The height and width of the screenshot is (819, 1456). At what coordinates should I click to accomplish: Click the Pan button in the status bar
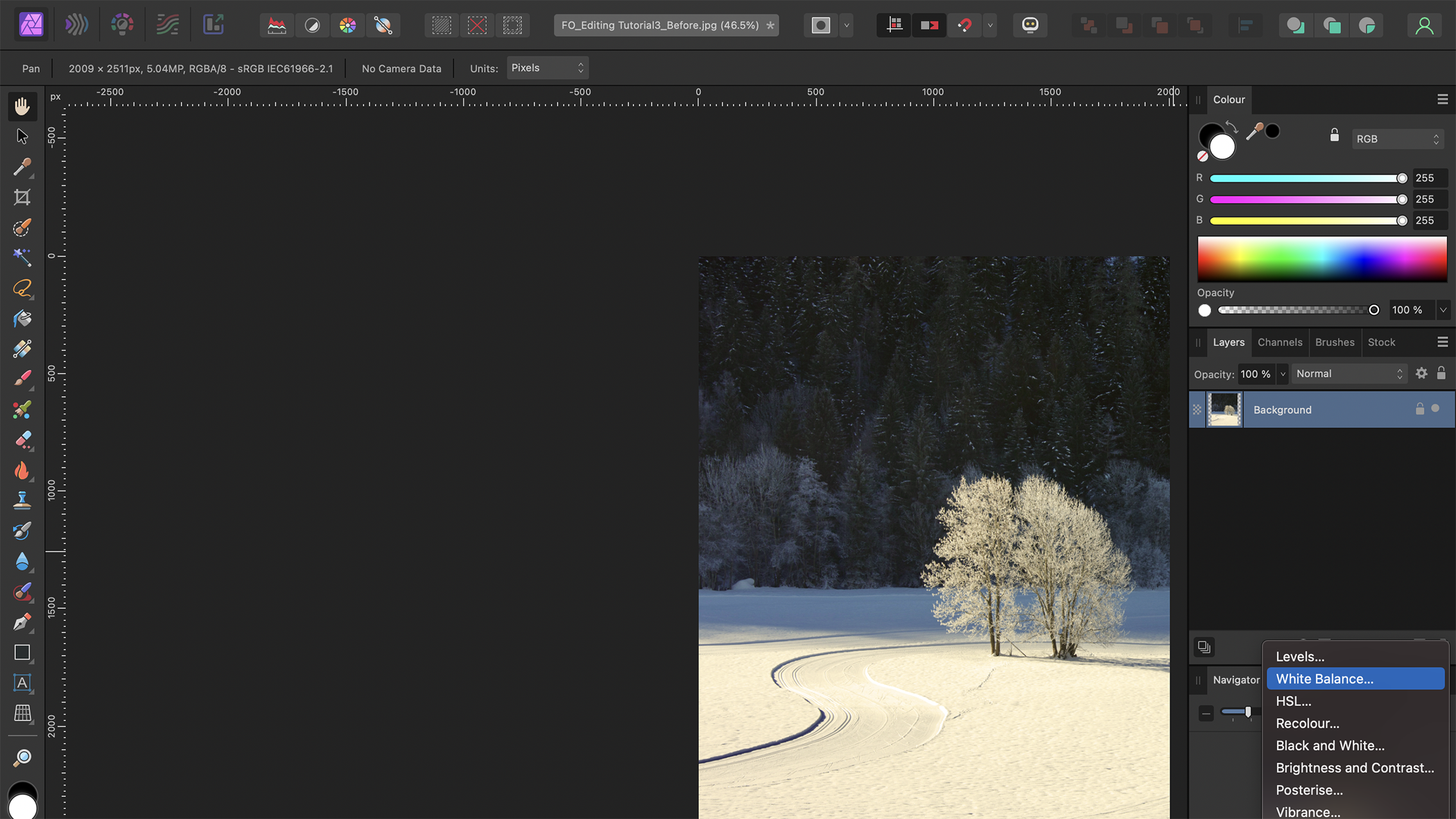tap(30, 68)
